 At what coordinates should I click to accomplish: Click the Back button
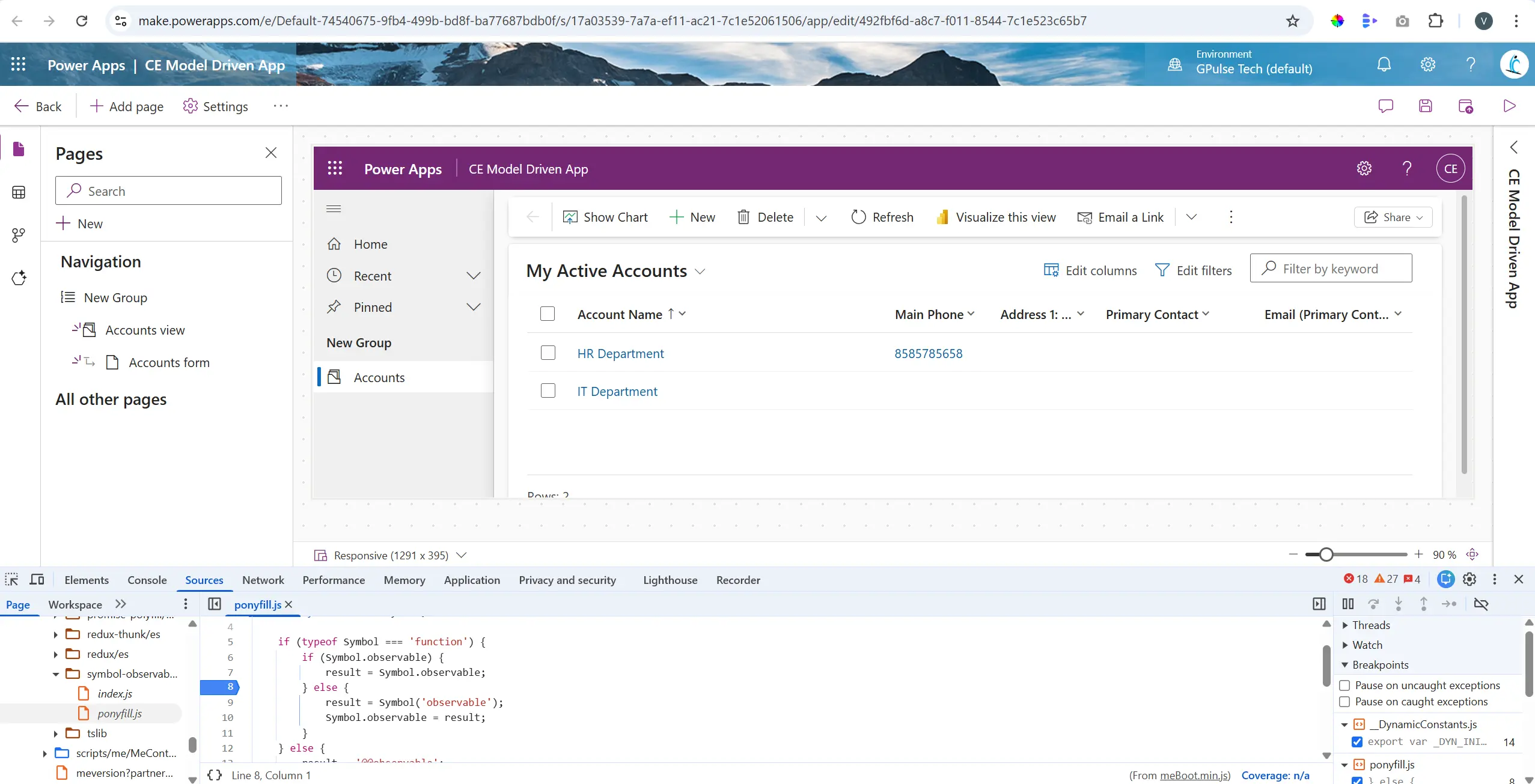tap(37, 106)
